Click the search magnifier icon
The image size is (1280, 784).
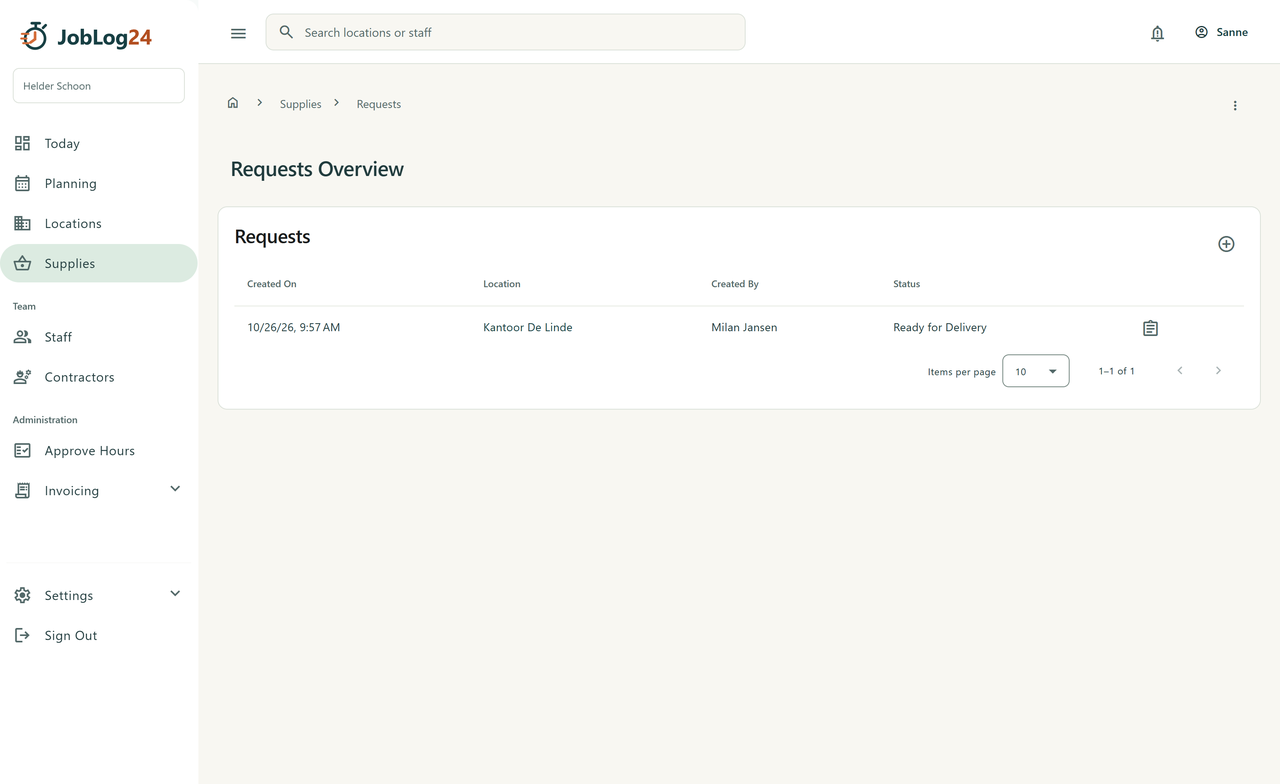click(x=286, y=32)
